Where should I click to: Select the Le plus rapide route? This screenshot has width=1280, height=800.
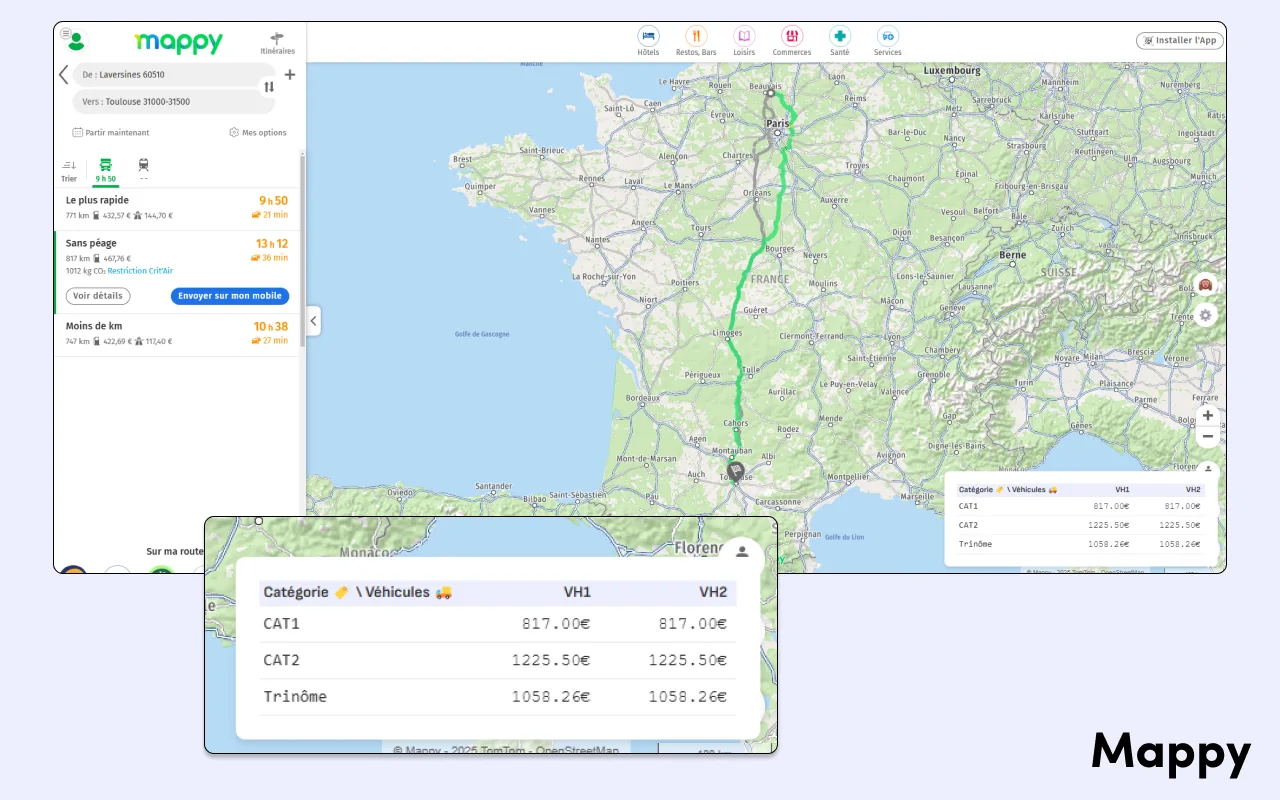pos(177,208)
